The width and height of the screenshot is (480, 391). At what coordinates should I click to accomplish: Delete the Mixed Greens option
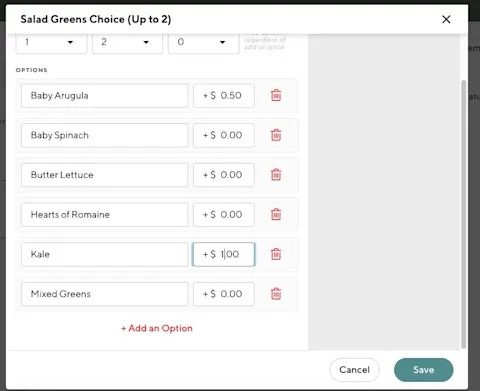pyautogui.click(x=276, y=294)
